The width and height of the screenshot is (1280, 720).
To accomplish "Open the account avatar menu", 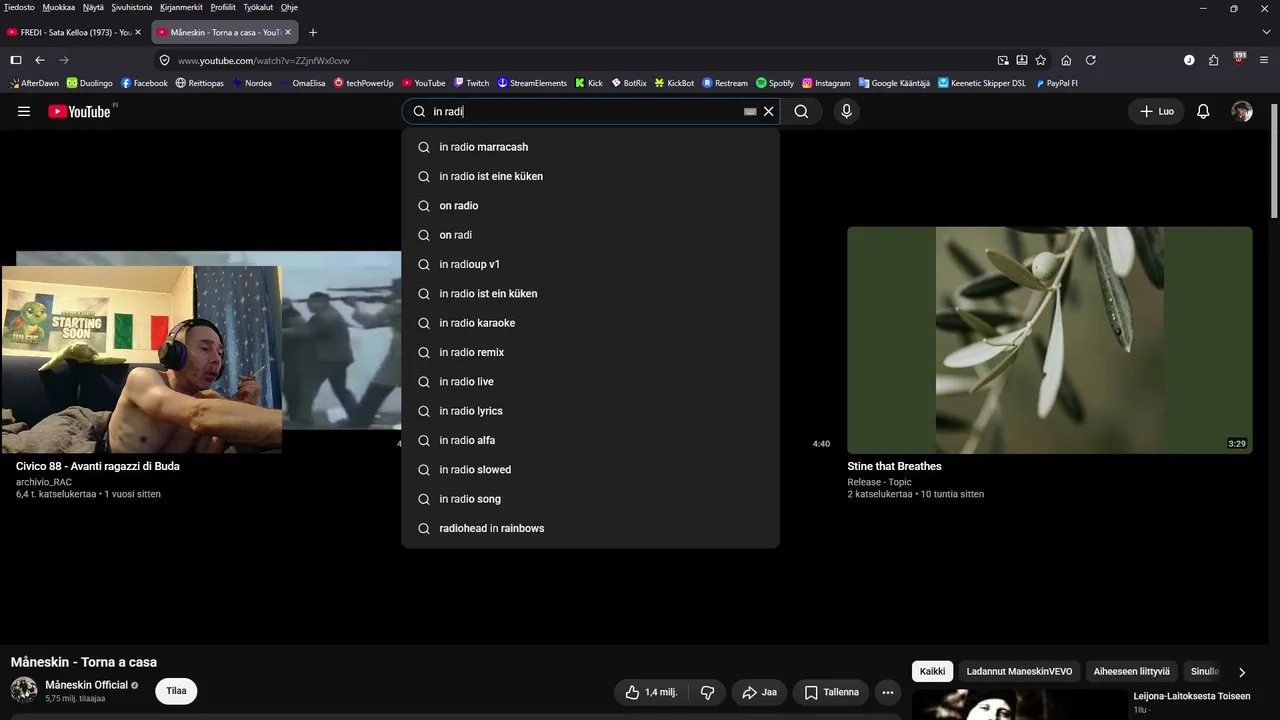I will pos(1242,112).
